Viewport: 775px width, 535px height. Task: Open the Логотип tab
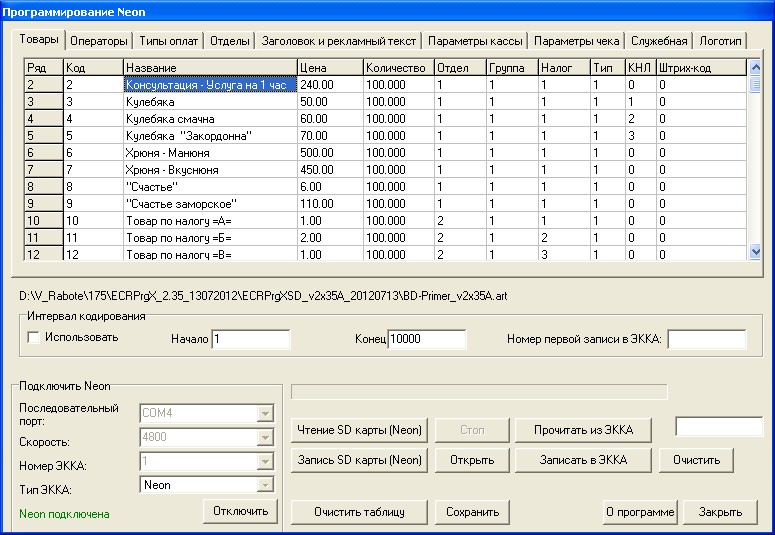point(720,41)
